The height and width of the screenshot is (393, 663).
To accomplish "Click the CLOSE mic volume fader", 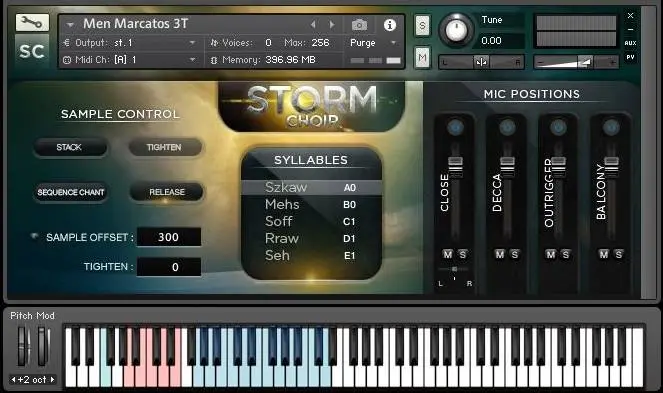I will point(455,167).
